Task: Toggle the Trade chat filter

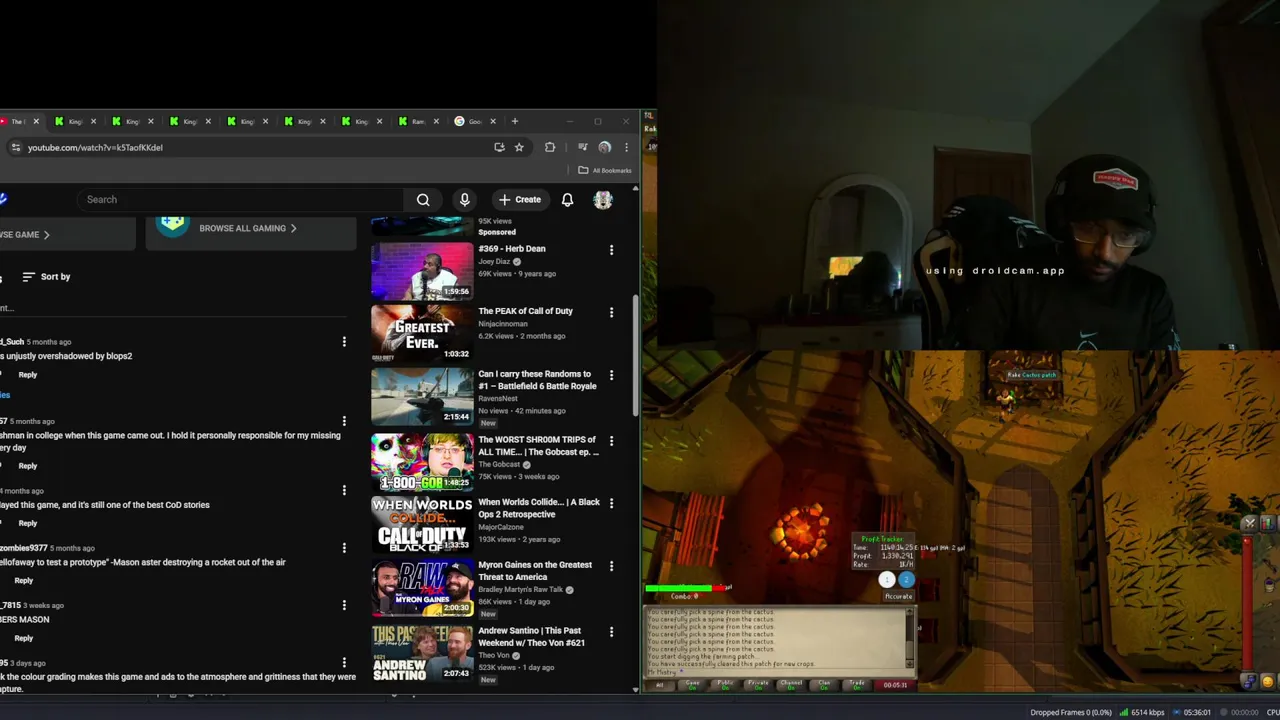Action: pyautogui.click(x=857, y=684)
